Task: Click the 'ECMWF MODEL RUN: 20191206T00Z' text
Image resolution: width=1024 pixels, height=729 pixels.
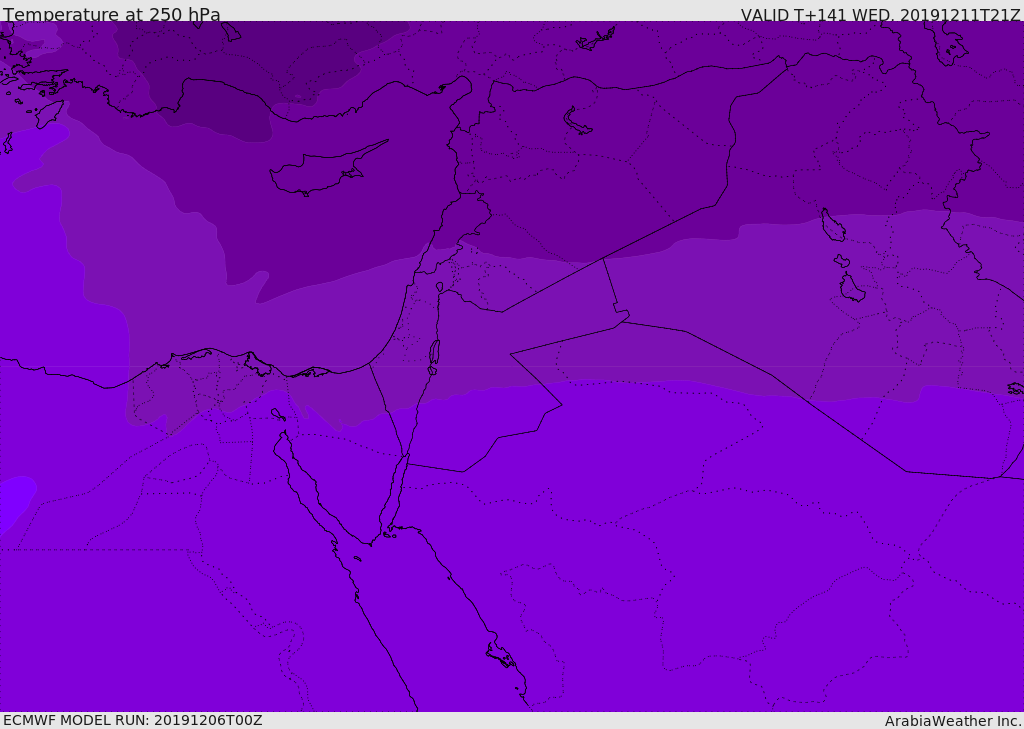Action: pos(133,720)
